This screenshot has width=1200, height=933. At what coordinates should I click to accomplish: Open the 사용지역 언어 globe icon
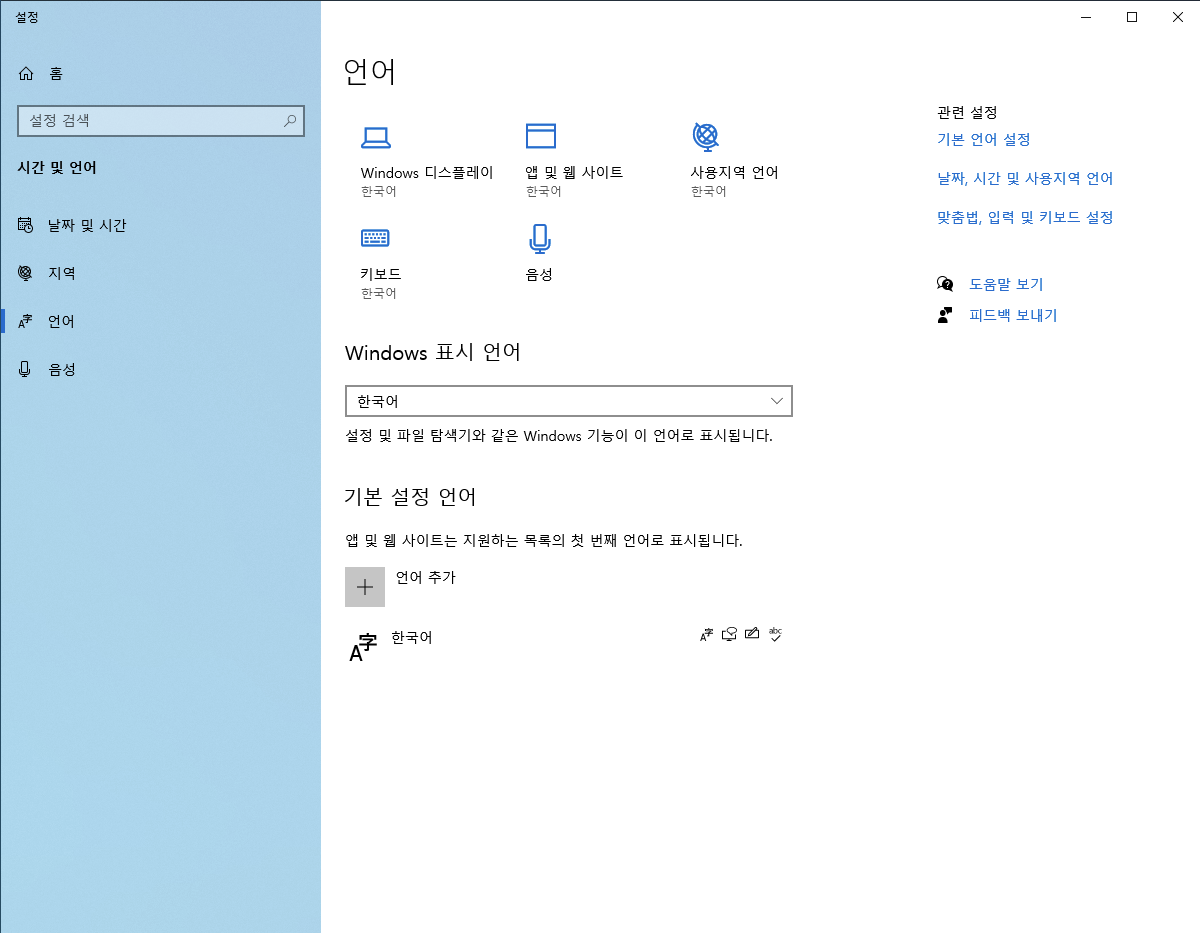(706, 136)
